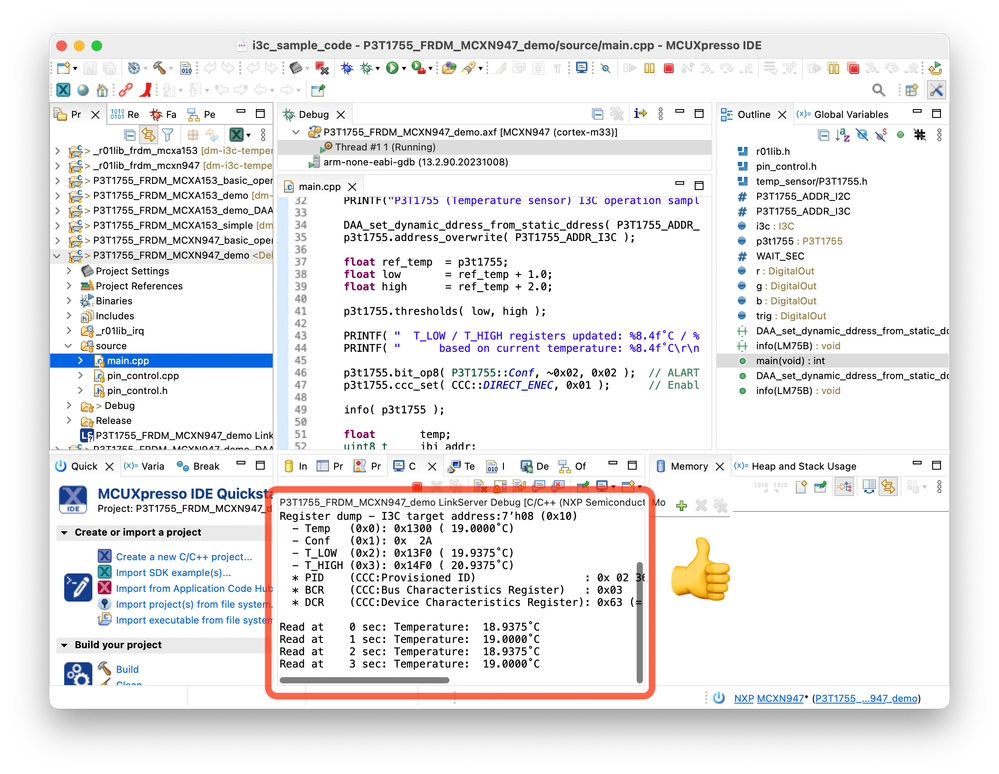The height and width of the screenshot is (774, 999).
Task: Click the Build hammer icon in toolbar
Action: pyautogui.click(x=159, y=68)
